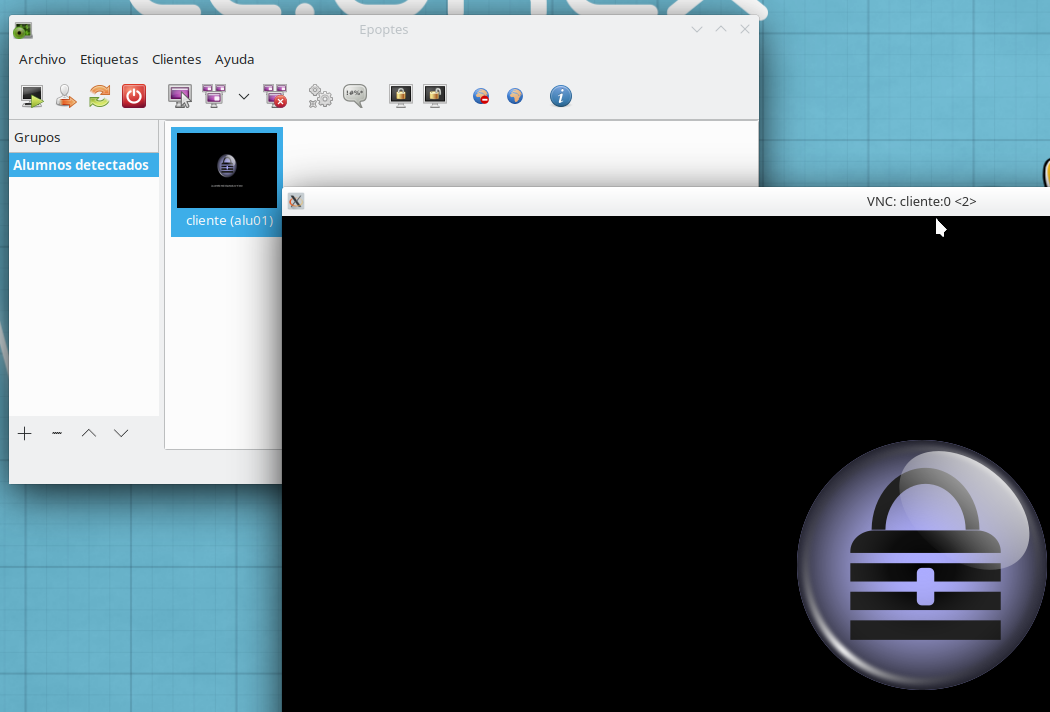The image size is (1050, 712).
Task: Unlock the screen with the open padlock monitor icon
Action: pyautogui.click(x=435, y=96)
